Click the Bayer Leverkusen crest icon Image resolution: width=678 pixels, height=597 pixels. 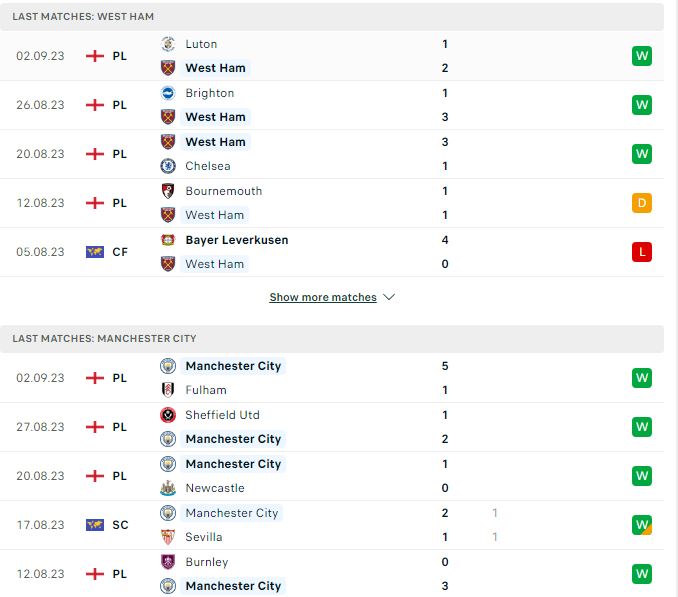click(x=168, y=240)
